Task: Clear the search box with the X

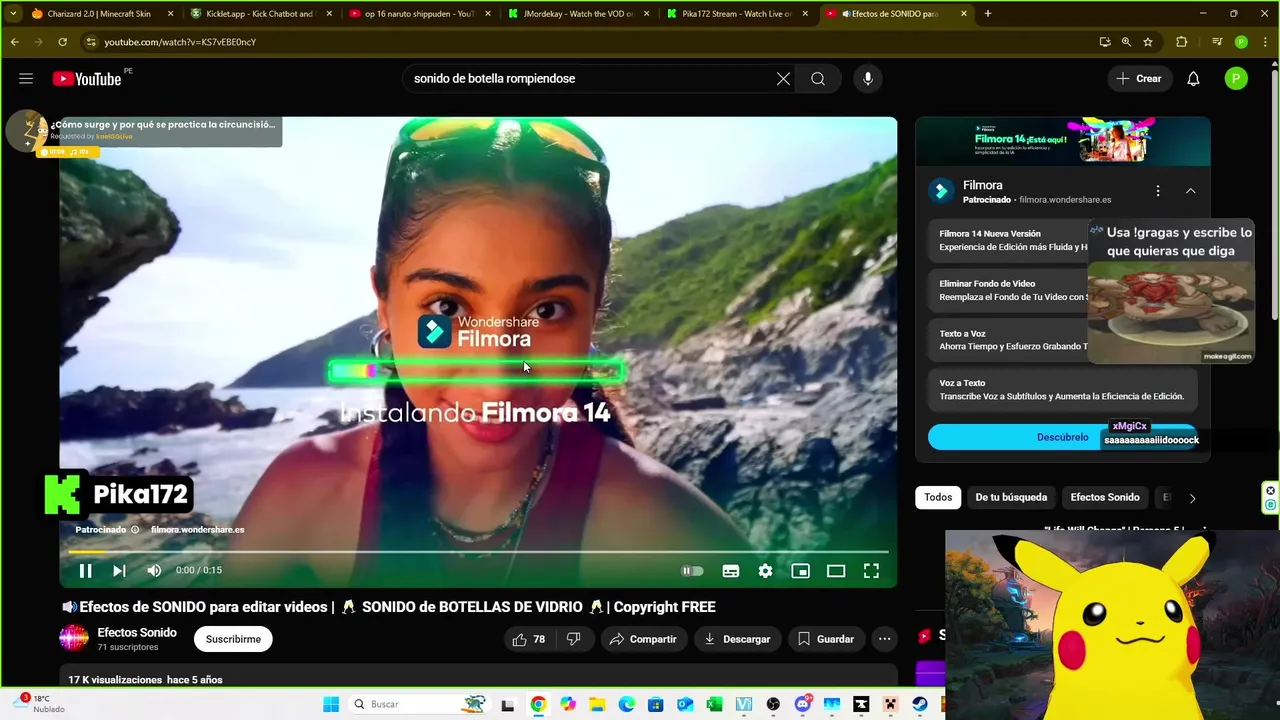Action: click(x=783, y=79)
